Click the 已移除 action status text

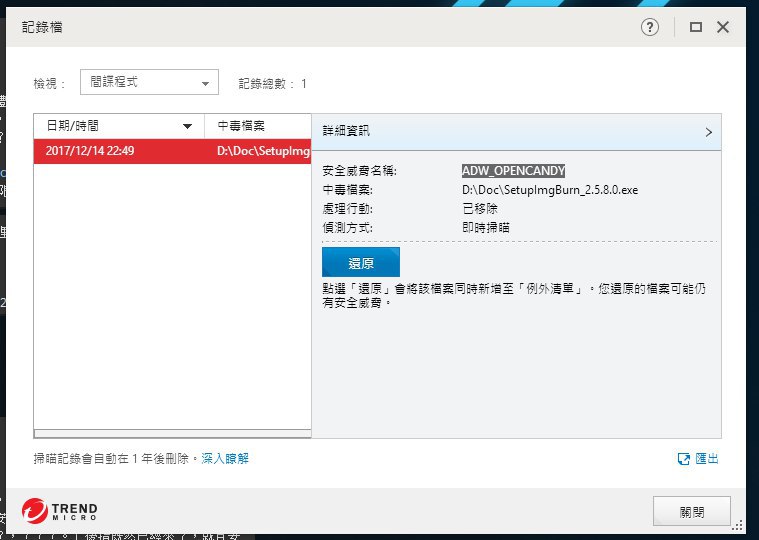pyautogui.click(x=479, y=209)
